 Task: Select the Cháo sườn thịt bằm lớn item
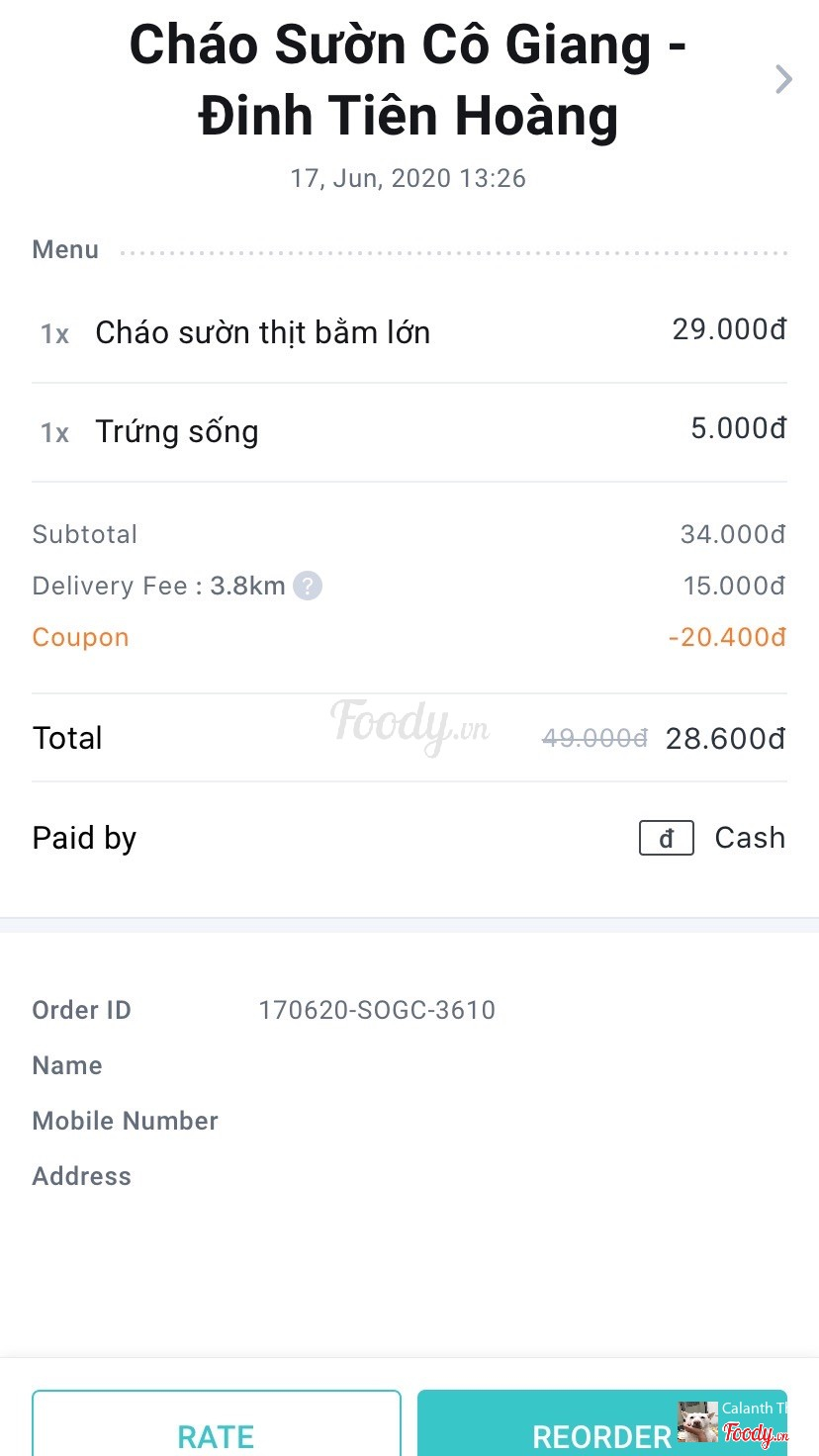point(262,332)
